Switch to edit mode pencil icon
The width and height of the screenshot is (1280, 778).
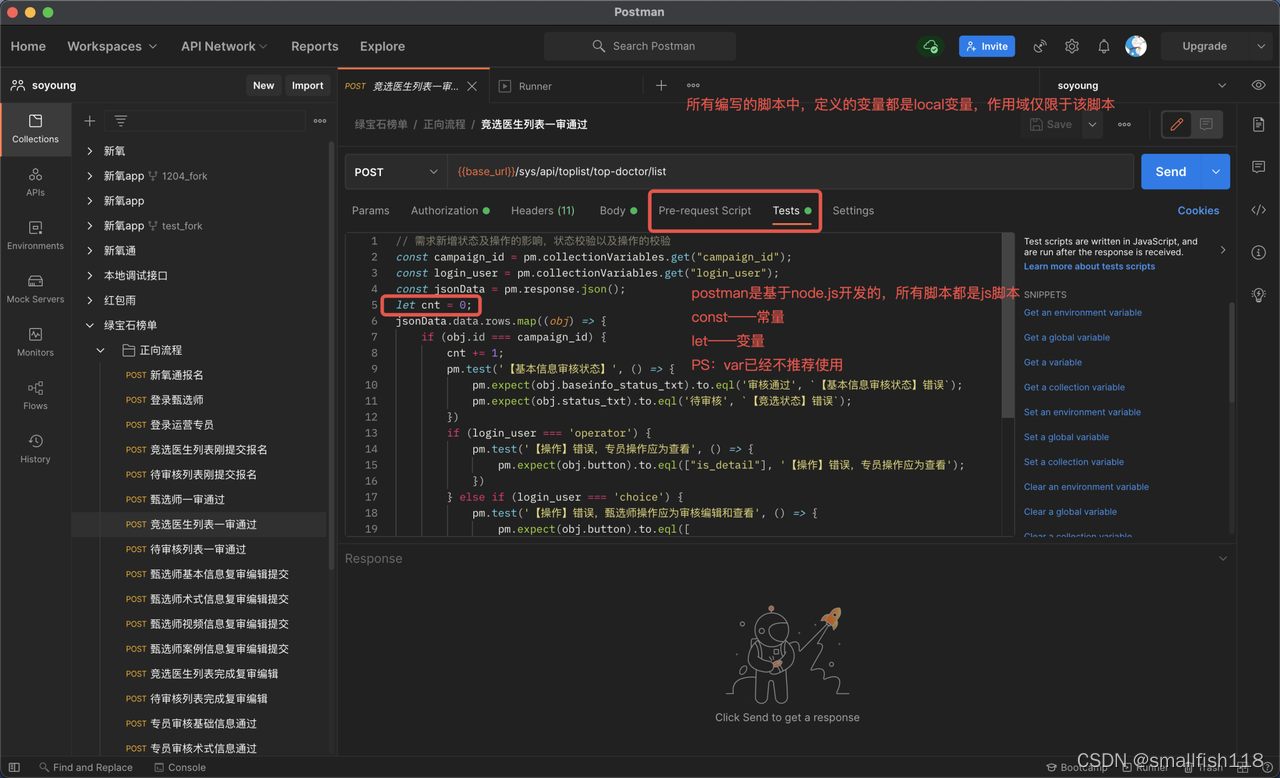click(1177, 124)
